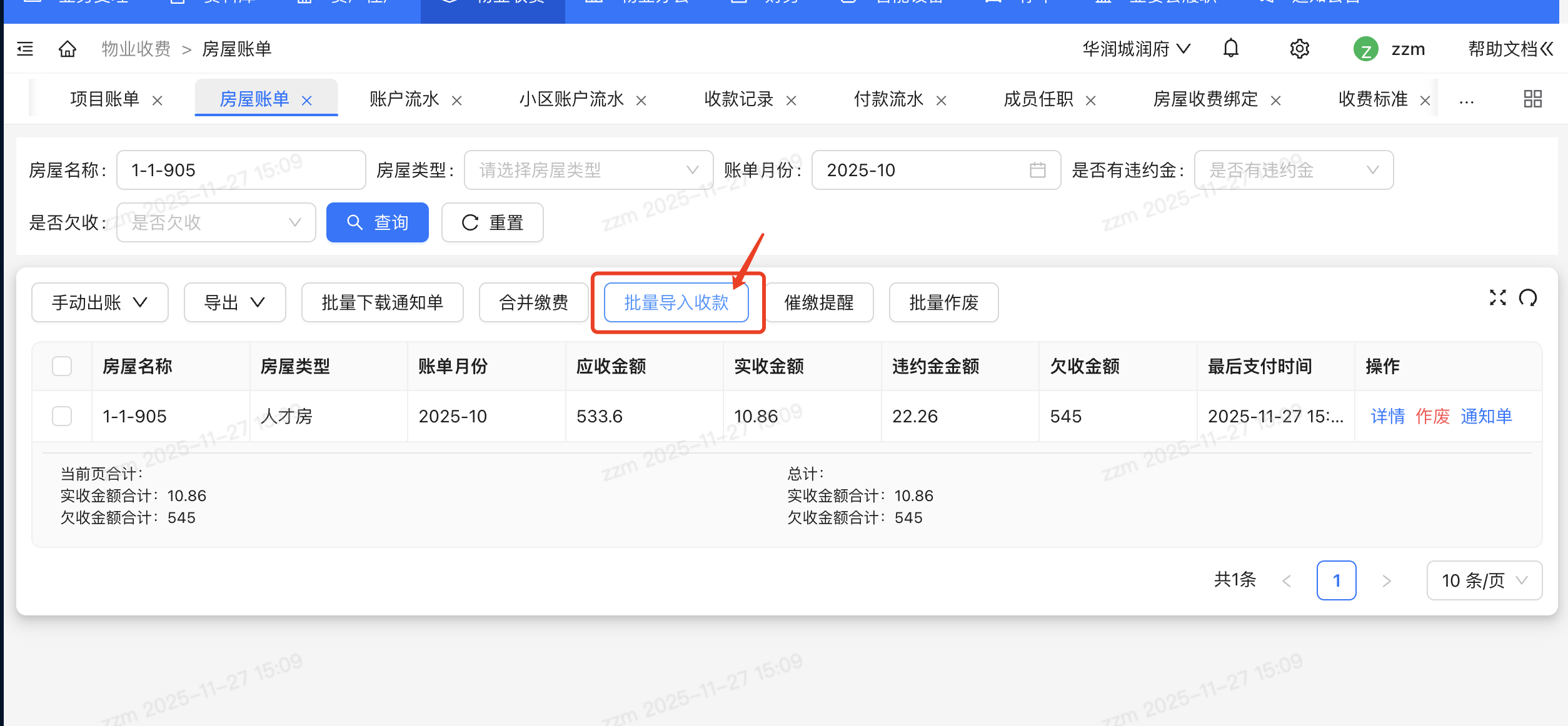
Task: Click the 查询 search button
Action: (377, 222)
